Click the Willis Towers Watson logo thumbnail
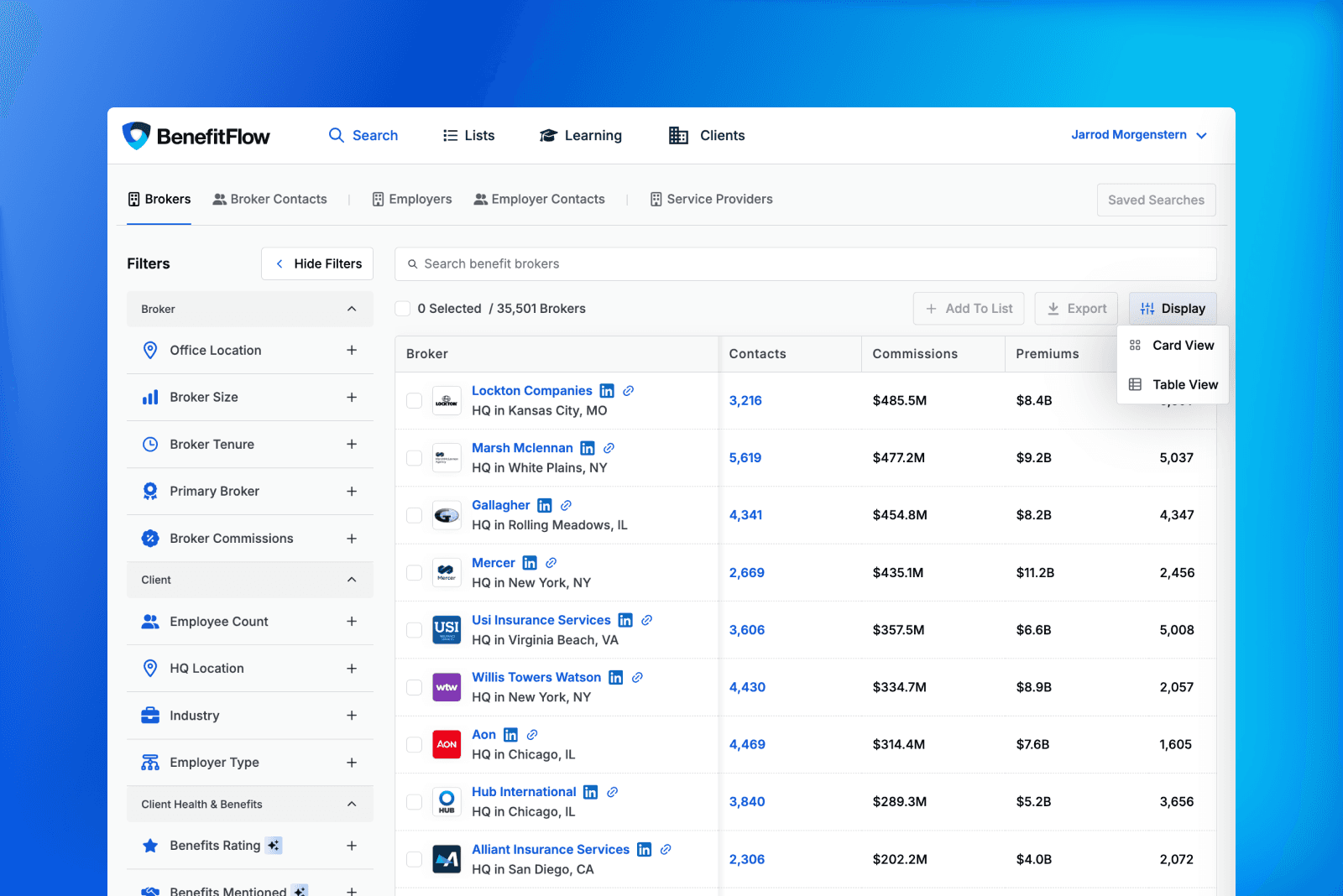Viewport: 1343px width, 896px height. tap(447, 687)
